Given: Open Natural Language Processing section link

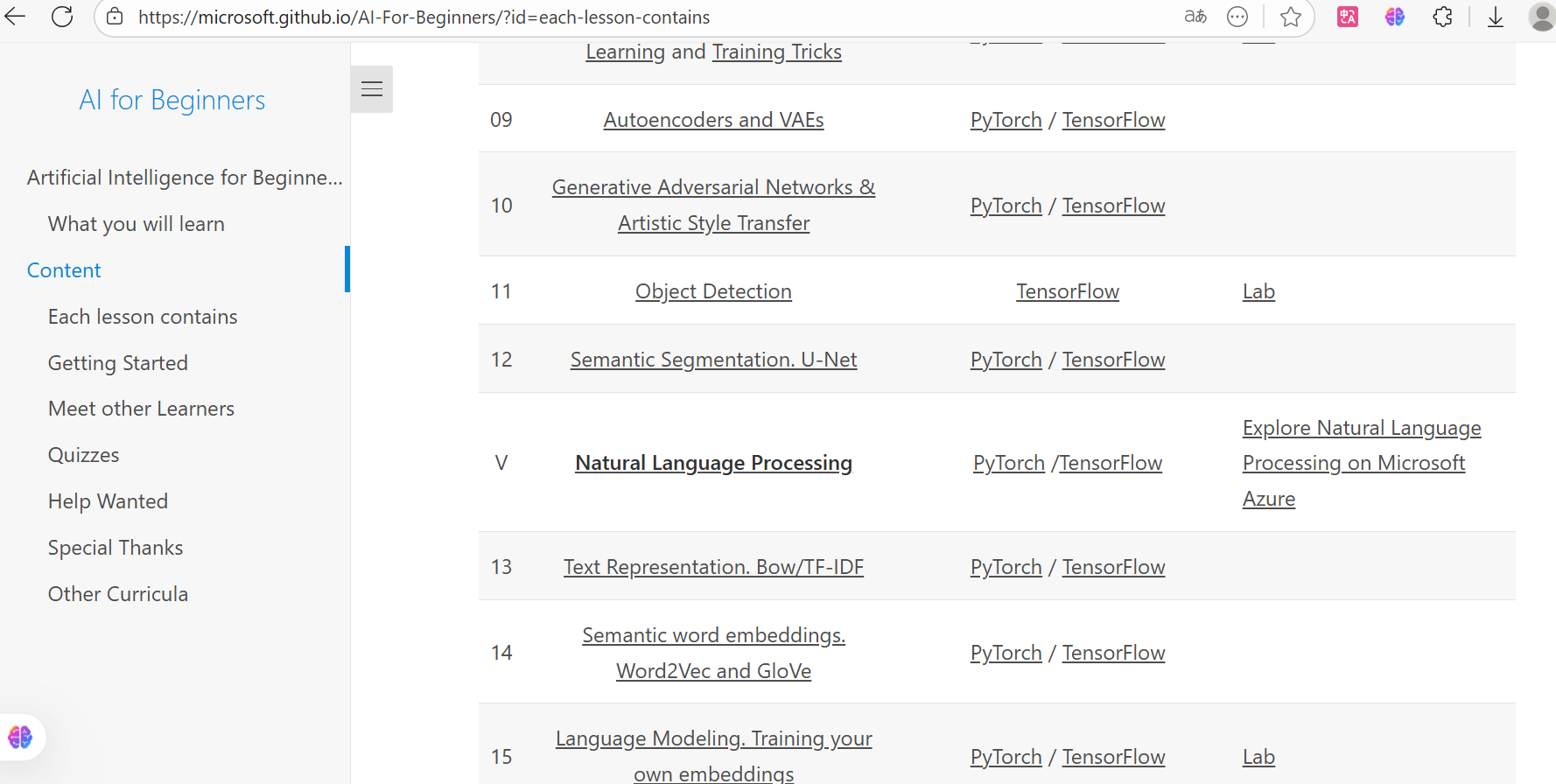Looking at the screenshot, I should 713,463.
